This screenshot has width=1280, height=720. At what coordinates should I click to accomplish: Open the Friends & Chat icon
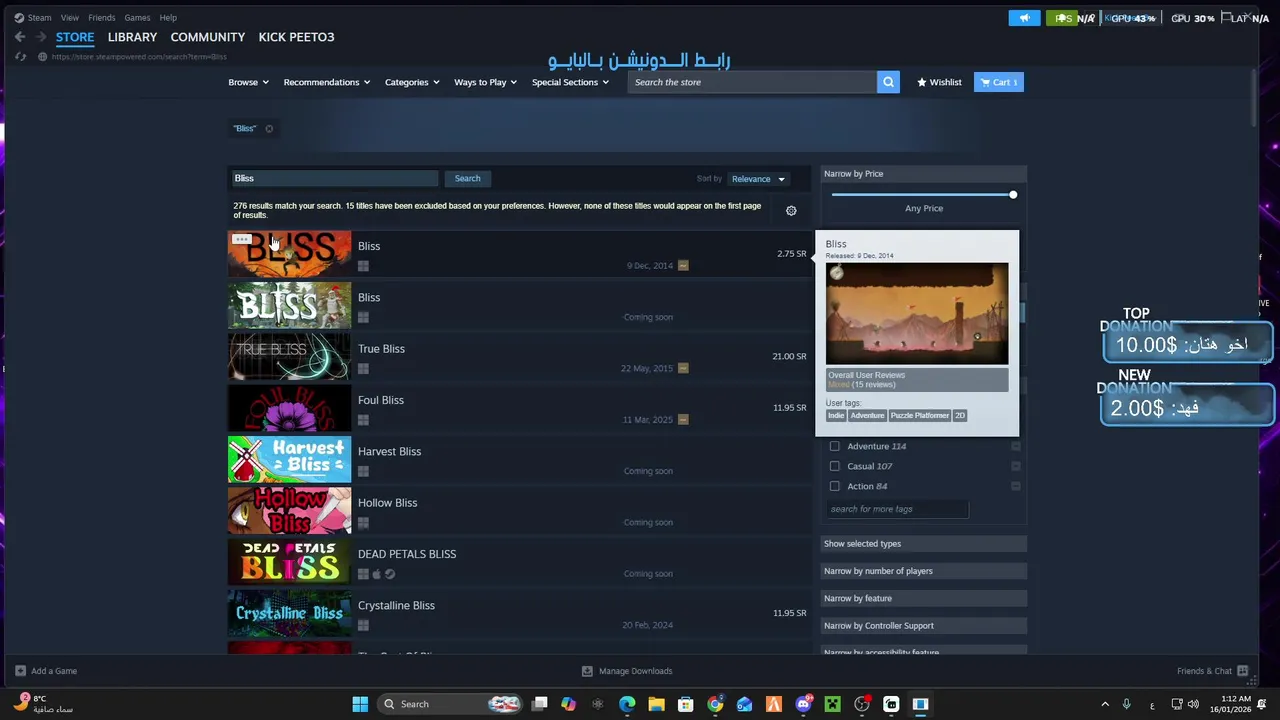1242,671
